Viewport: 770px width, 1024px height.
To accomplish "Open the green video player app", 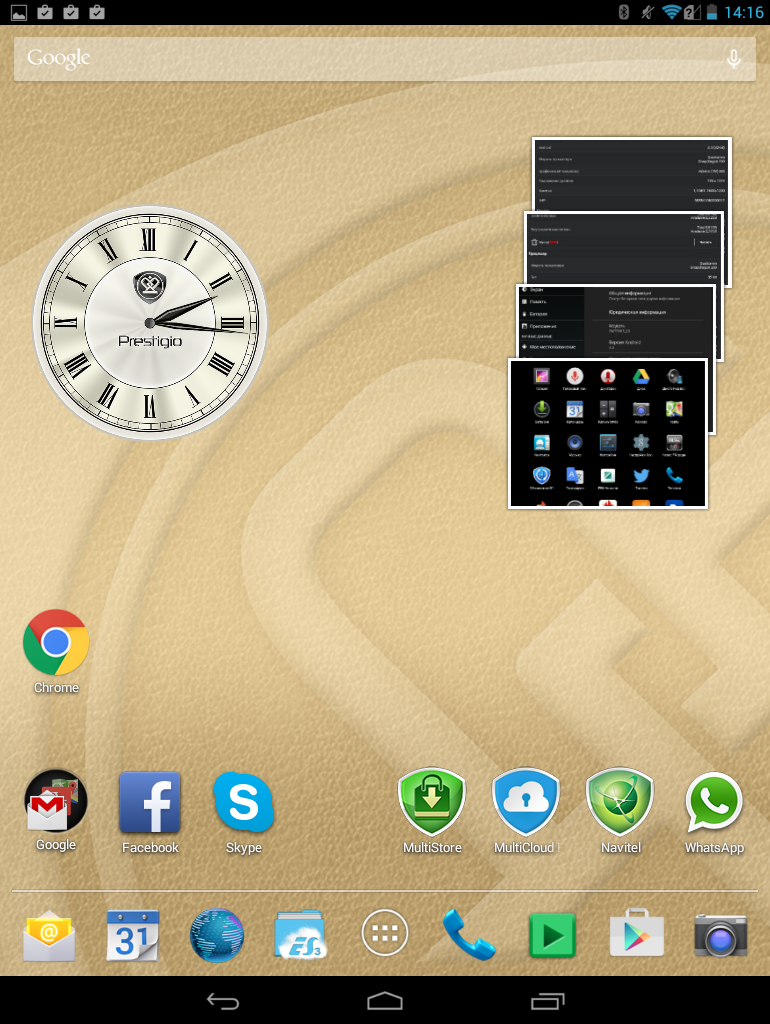I will [x=553, y=936].
